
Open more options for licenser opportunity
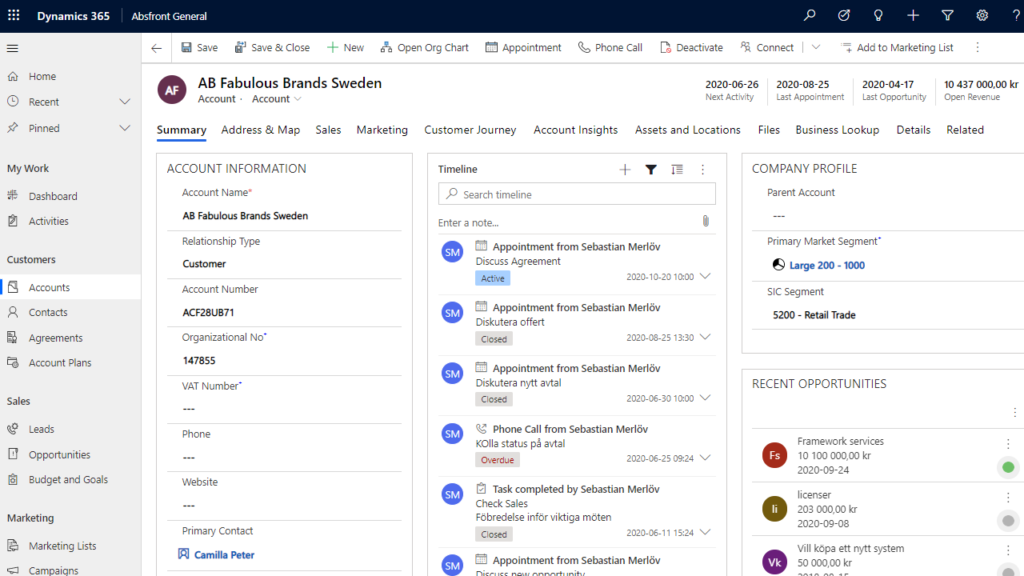pyautogui.click(x=1008, y=498)
